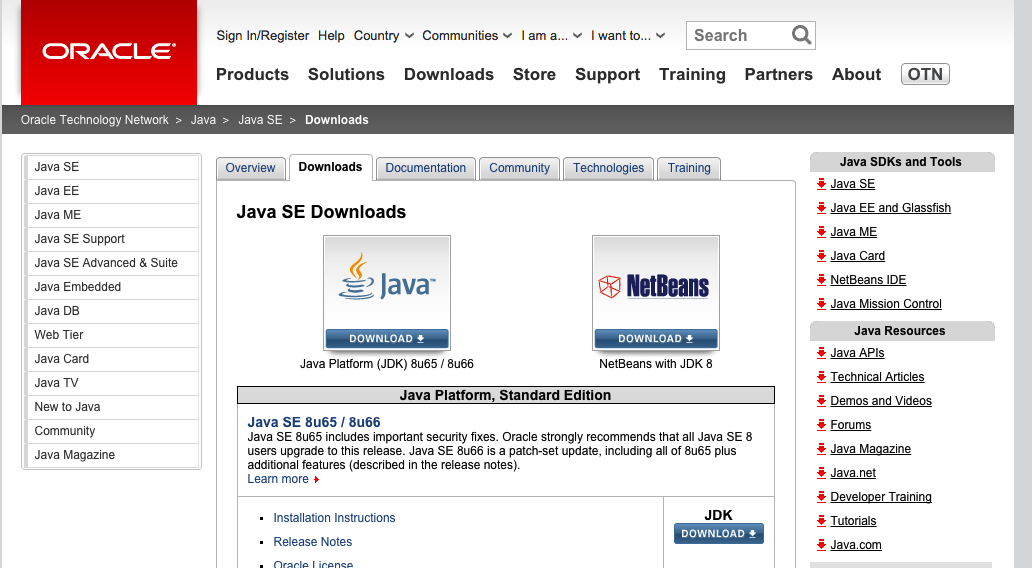
Task: Click red arrow icon beside Developer Training
Action: 821,497
